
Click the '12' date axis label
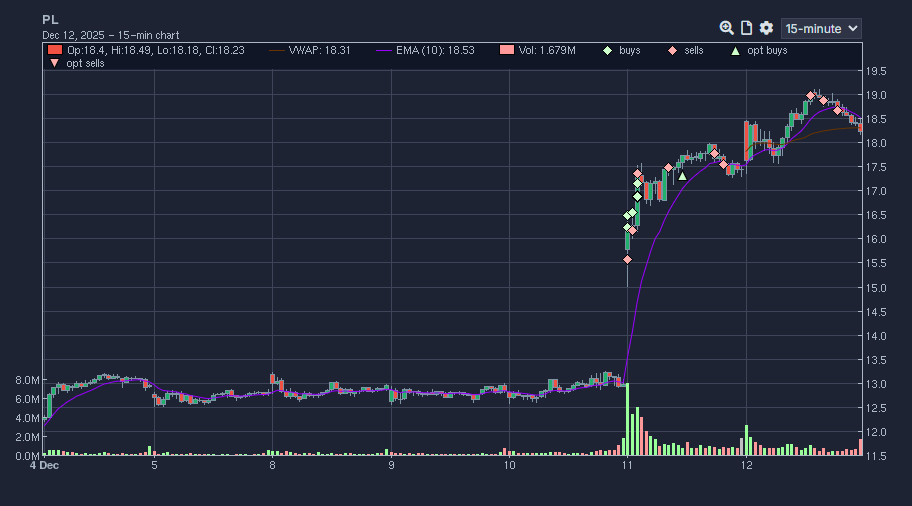click(x=746, y=465)
